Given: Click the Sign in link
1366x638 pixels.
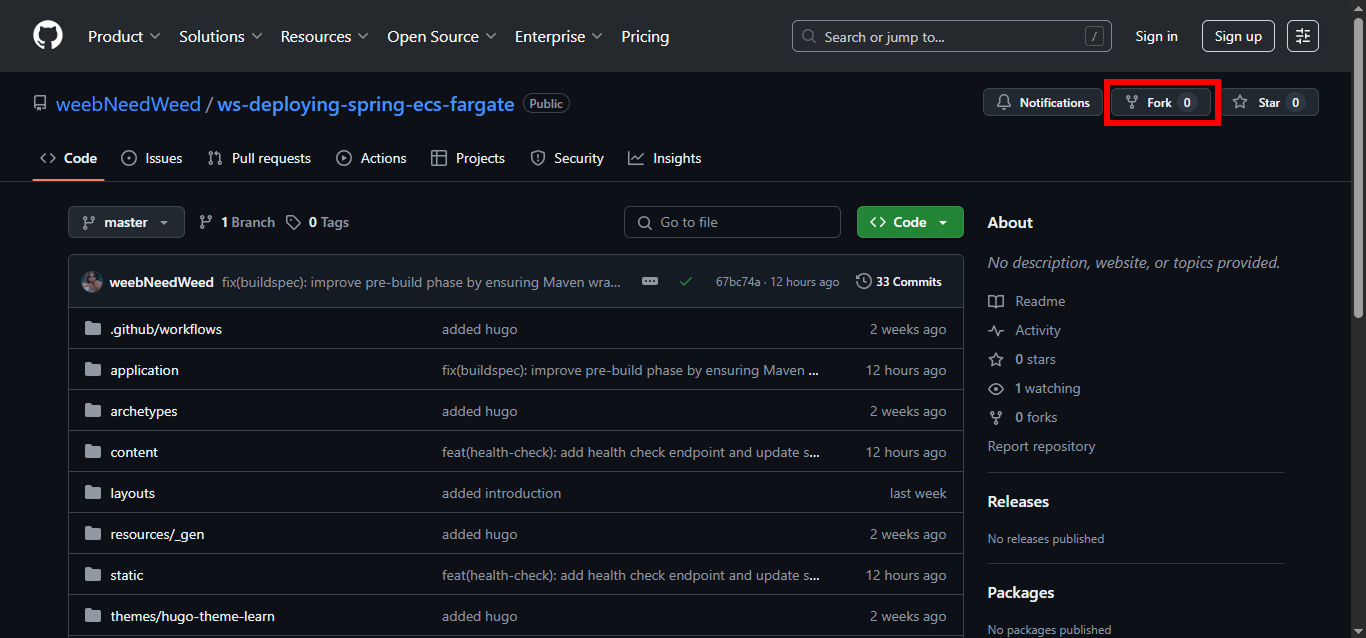Looking at the screenshot, I should pyautogui.click(x=1156, y=36).
